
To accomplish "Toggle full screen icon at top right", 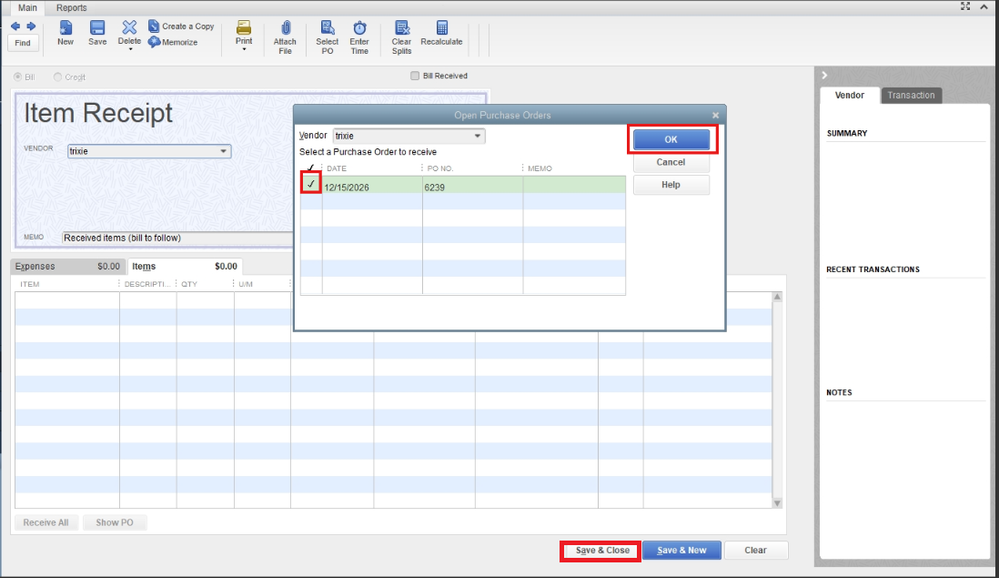I will (965, 6).
